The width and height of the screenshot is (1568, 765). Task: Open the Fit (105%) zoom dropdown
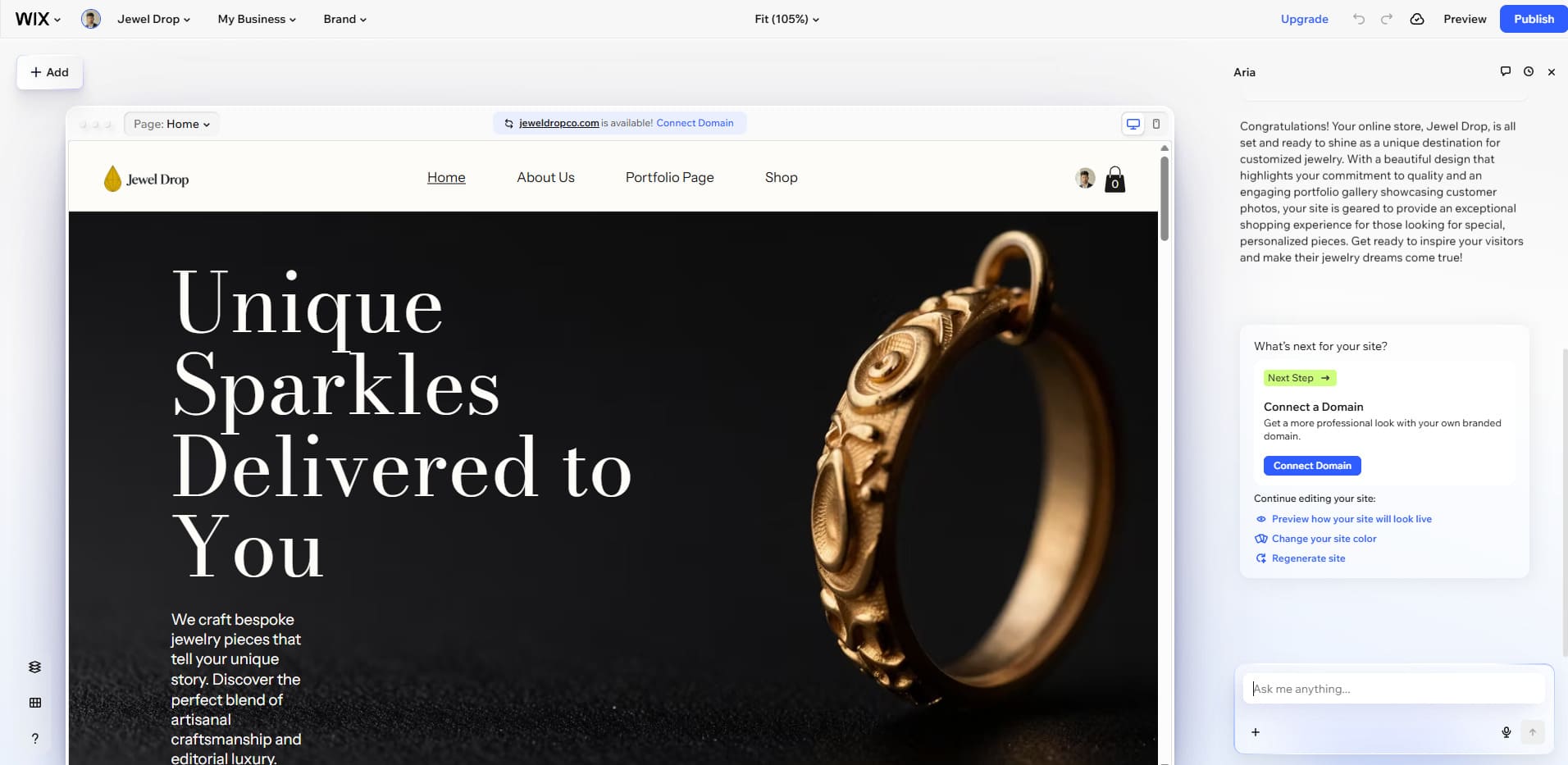pyautogui.click(x=786, y=19)
